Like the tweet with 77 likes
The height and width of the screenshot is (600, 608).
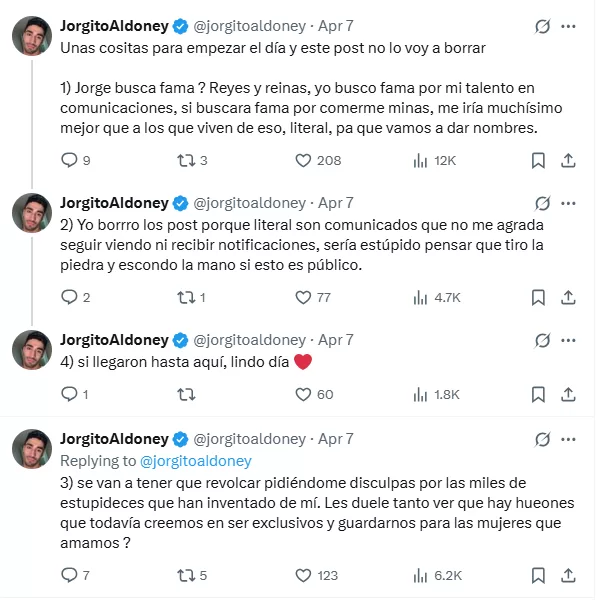pyautogui.click(x=304, y=297)
